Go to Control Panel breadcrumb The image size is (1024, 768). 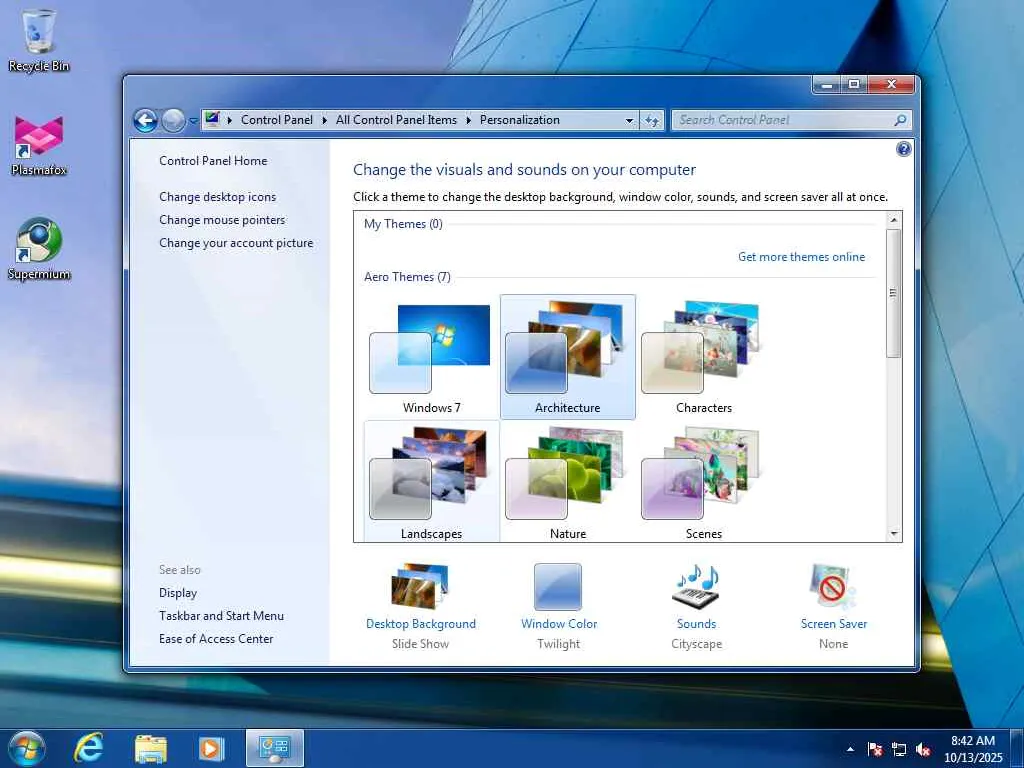click(x=277, y=120)
